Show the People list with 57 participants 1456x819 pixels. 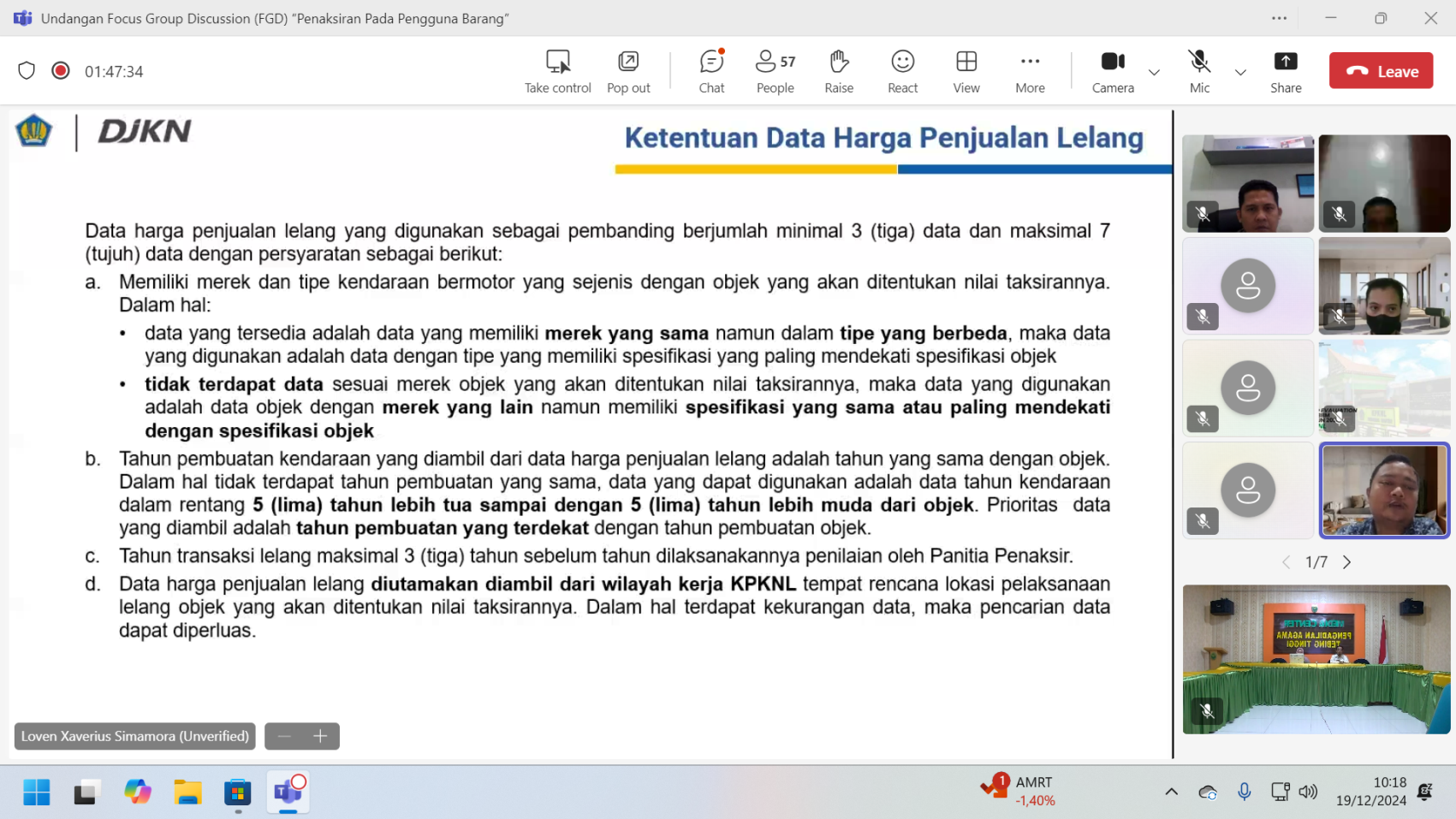775,70
